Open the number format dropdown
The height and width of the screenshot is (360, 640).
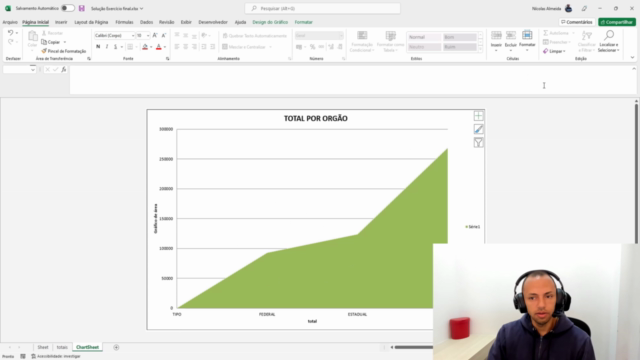pyautogui.click(x=341, y=36)
